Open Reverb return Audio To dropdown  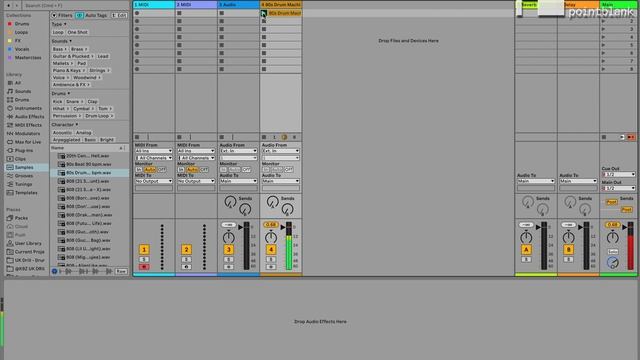click(x=536, y=181)
